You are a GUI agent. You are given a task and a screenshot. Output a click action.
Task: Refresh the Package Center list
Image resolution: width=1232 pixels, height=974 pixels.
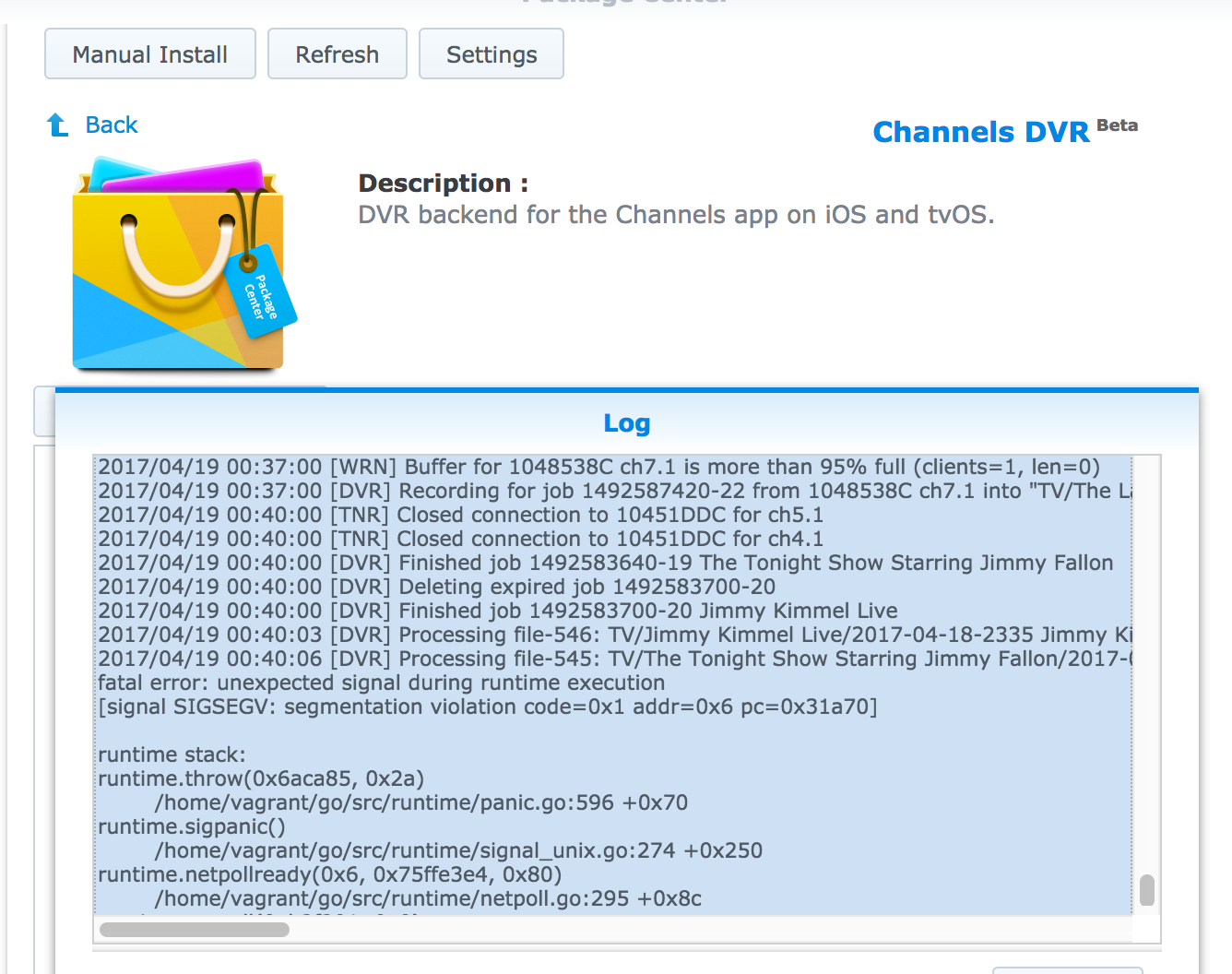coord(337,54)
